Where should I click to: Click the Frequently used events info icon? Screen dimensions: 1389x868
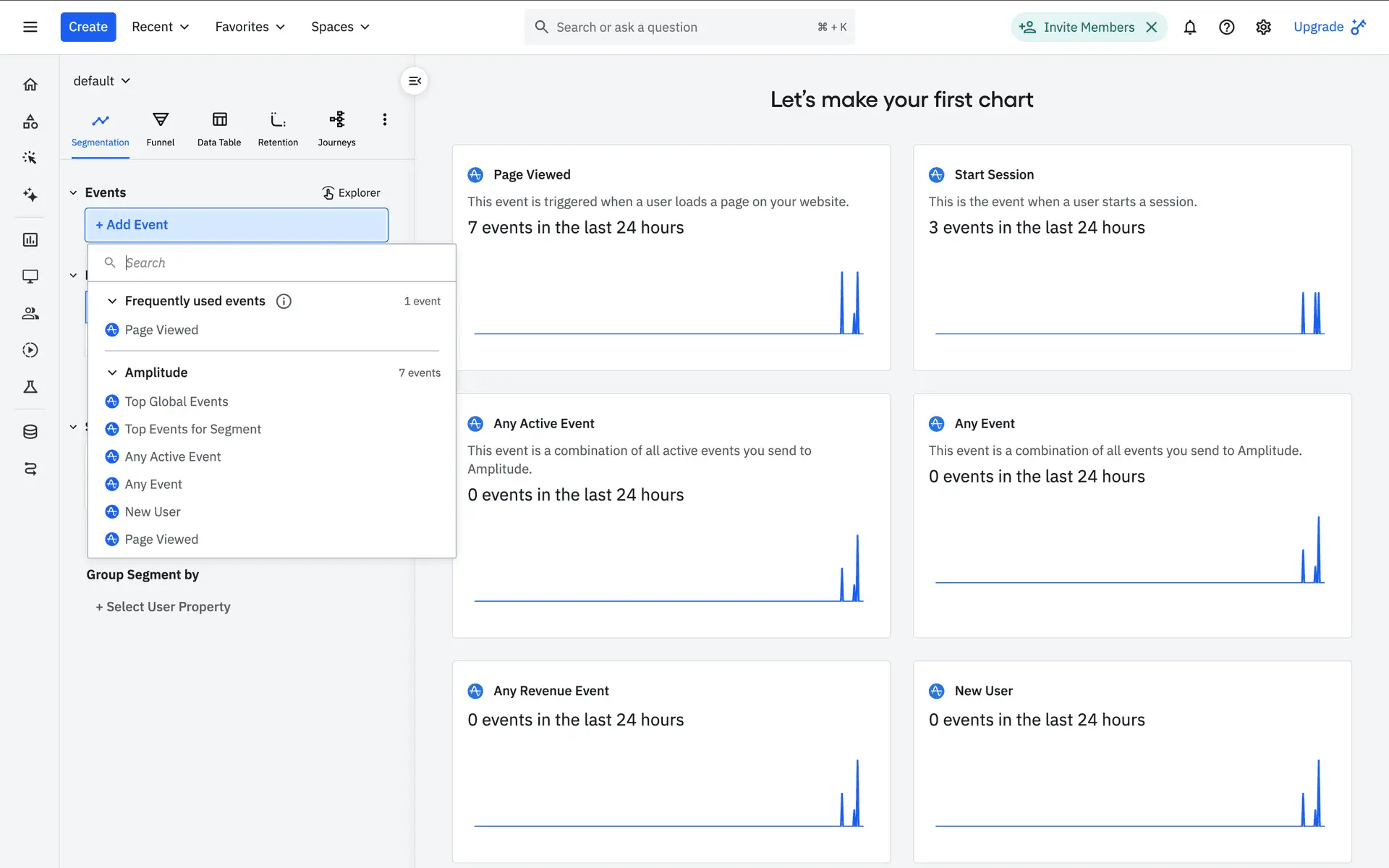(284, 301)
